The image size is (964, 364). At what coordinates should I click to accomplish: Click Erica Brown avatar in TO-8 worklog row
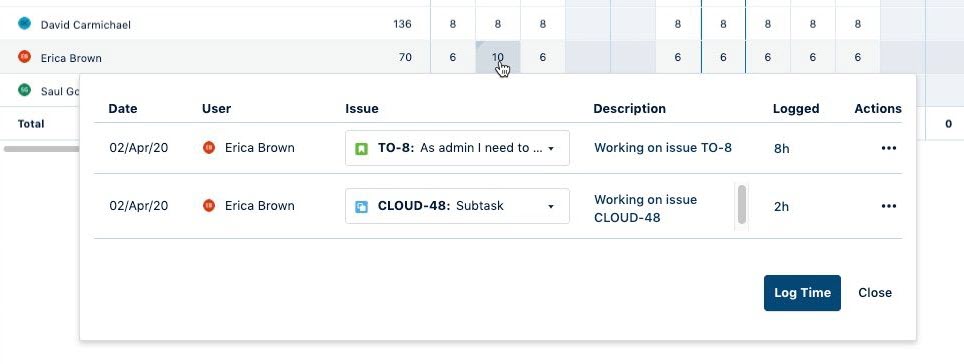point(209,148)
